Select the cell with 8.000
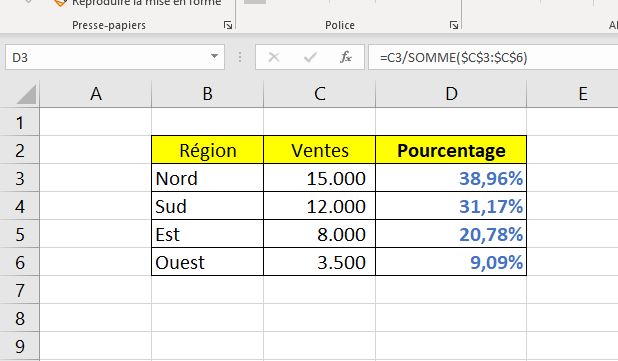 click(x=320, y=234)
